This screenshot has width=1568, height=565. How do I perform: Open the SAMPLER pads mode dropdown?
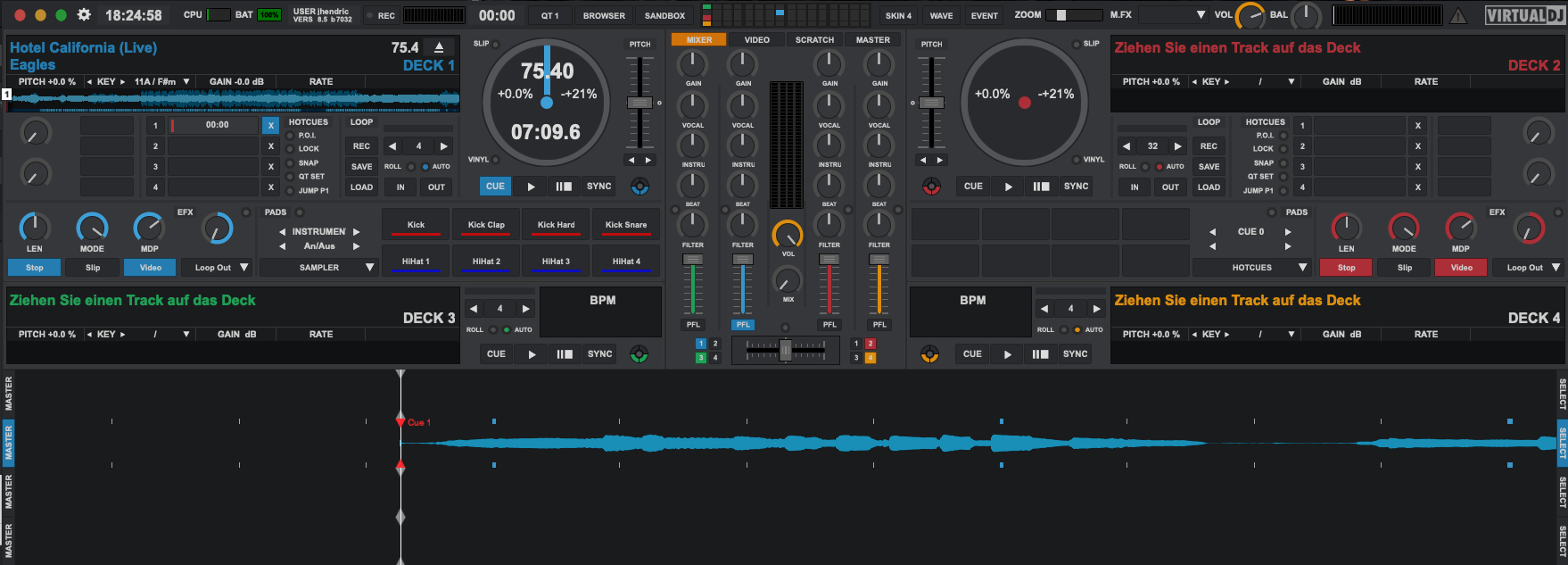click(369, 267)
